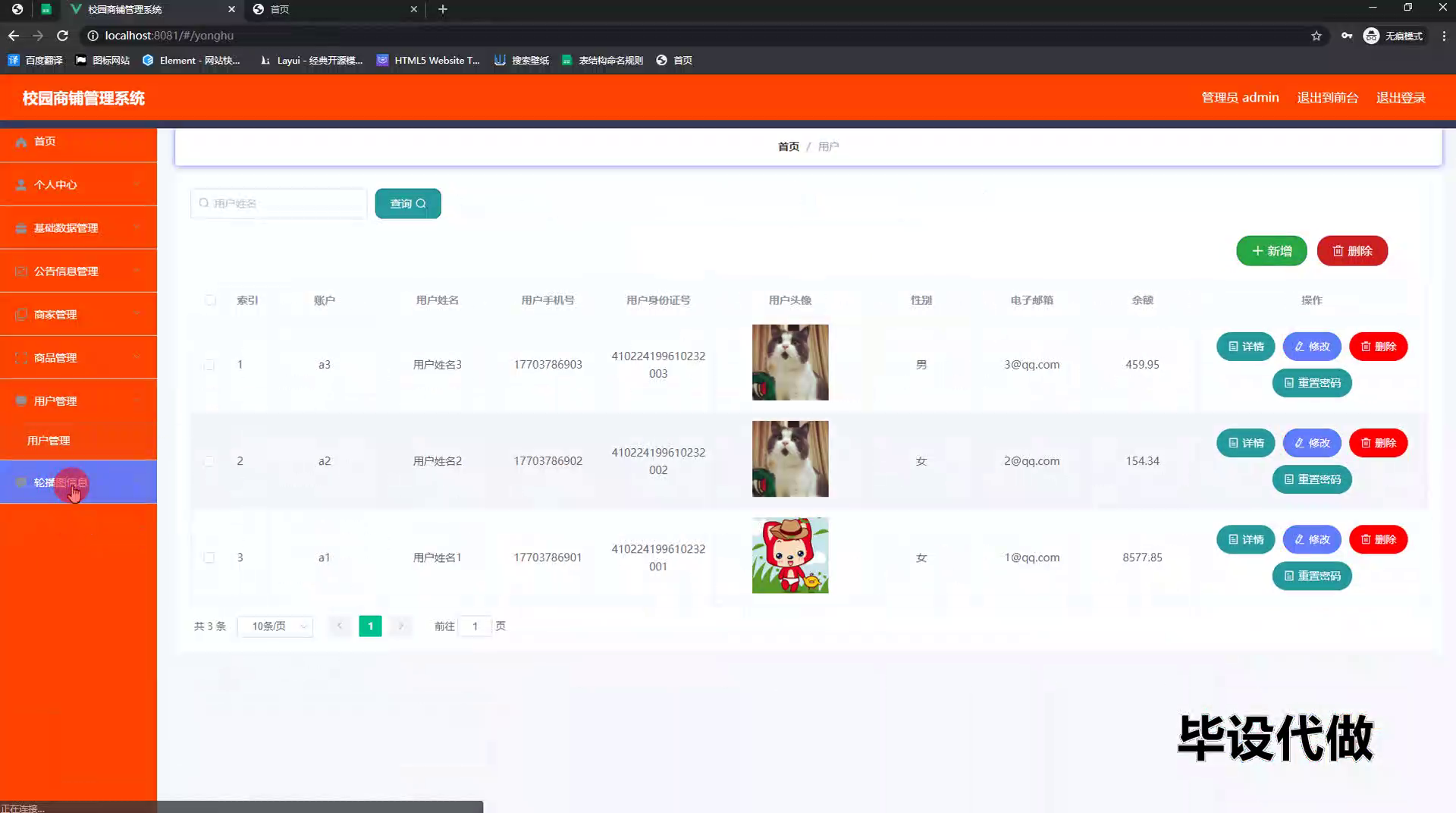
Task: Click the green 新增 button
Action: 1272,251
